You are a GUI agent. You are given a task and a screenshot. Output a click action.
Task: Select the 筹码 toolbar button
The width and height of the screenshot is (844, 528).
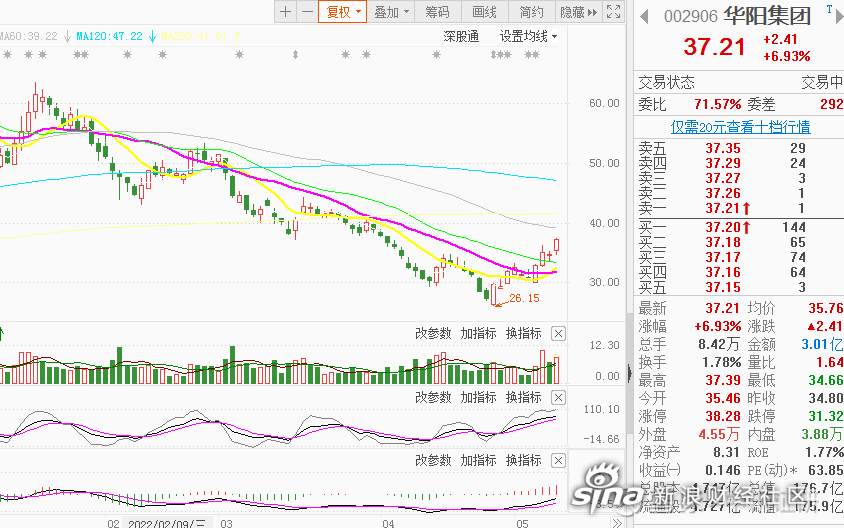pos(437,12)
